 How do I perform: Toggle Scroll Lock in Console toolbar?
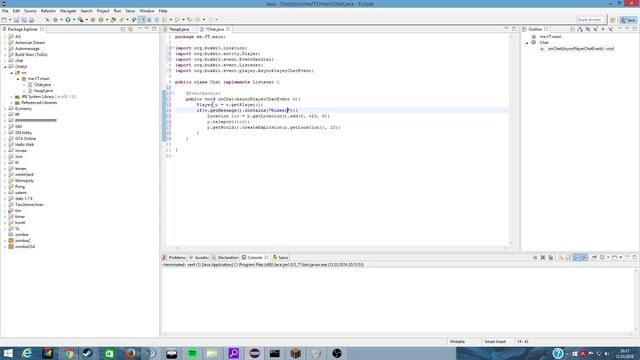[568, 258]
